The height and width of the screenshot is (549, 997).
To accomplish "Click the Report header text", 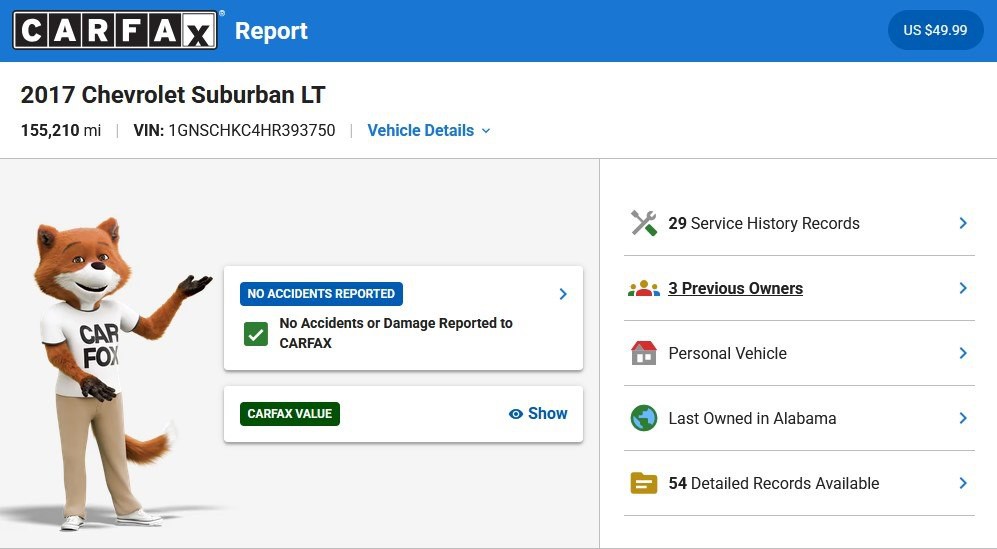I will coord(272,31).
